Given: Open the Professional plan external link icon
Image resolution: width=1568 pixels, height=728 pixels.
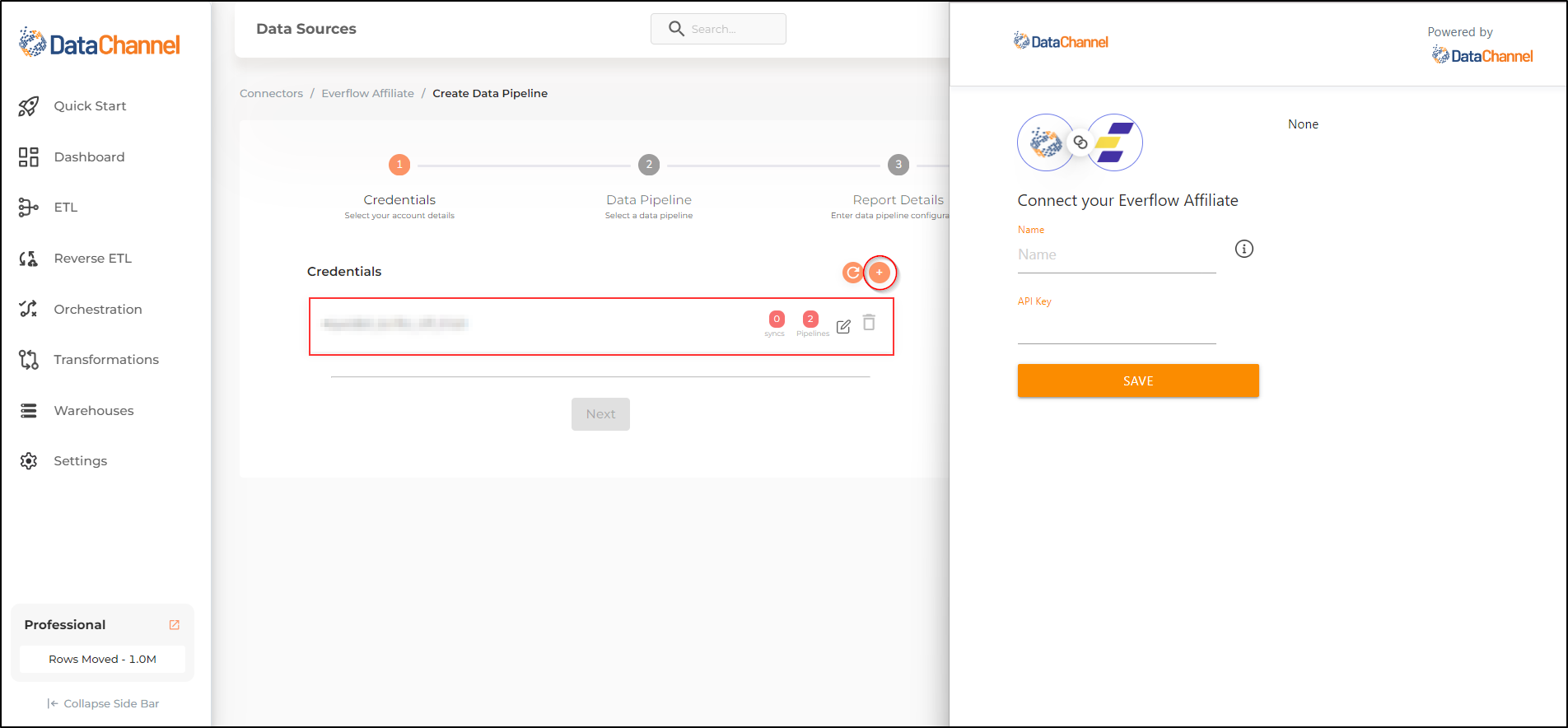Looking at the screenshot, I should (x=175, y=625).
